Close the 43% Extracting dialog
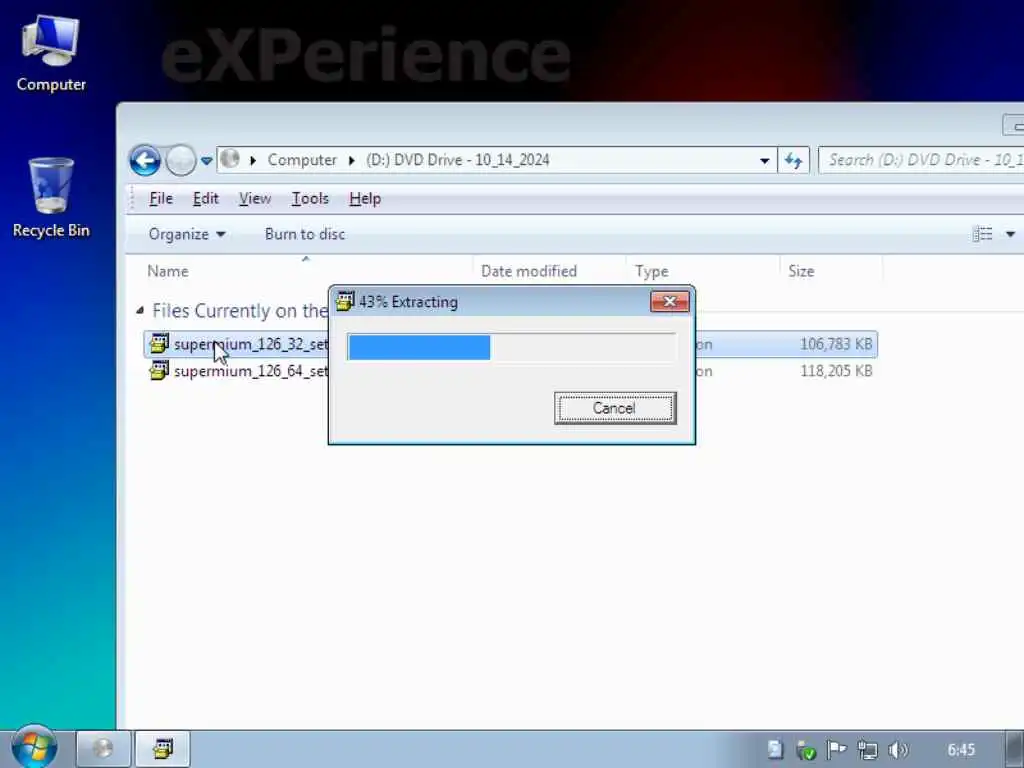1024x768 pixels. tap(669, 301)
